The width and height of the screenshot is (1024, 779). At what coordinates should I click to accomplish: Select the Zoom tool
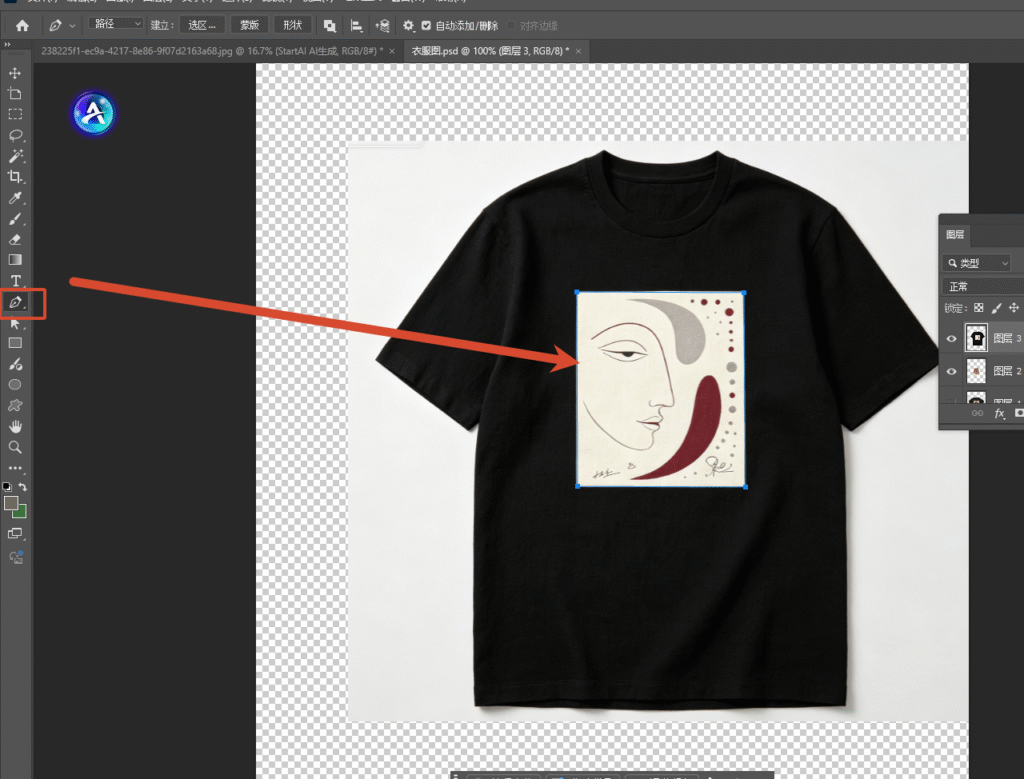pos(15,447)
